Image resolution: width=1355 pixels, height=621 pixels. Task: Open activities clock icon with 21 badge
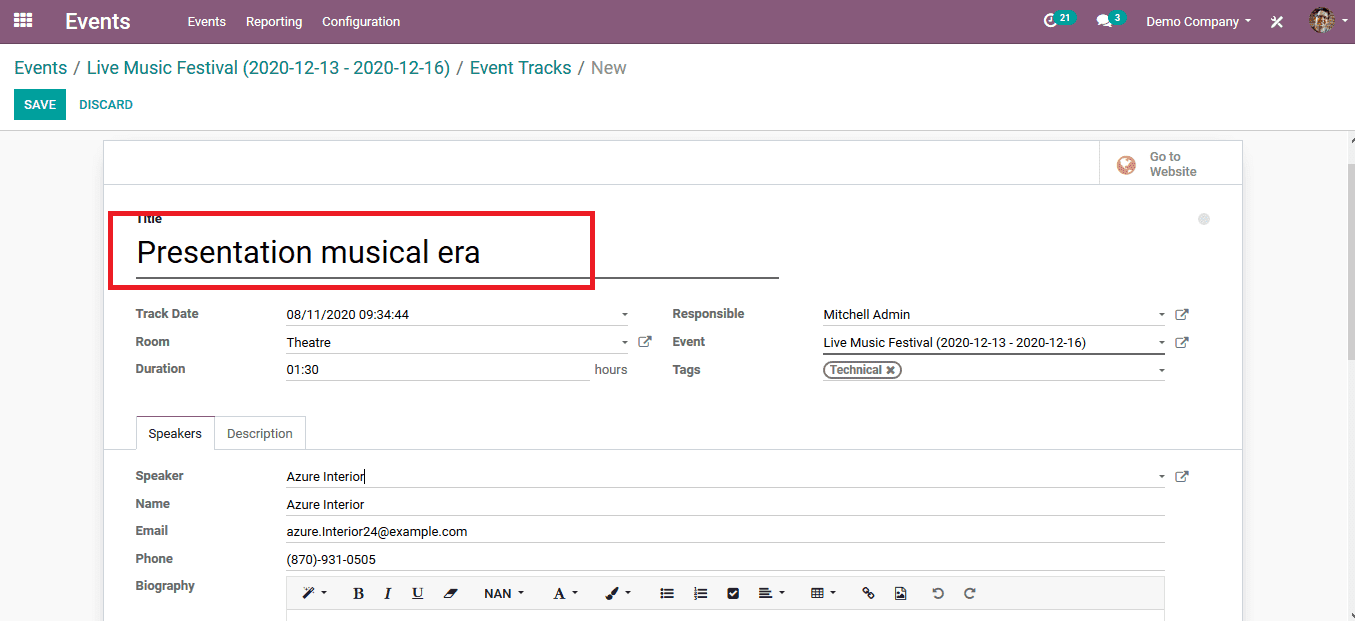point(1057,20)
